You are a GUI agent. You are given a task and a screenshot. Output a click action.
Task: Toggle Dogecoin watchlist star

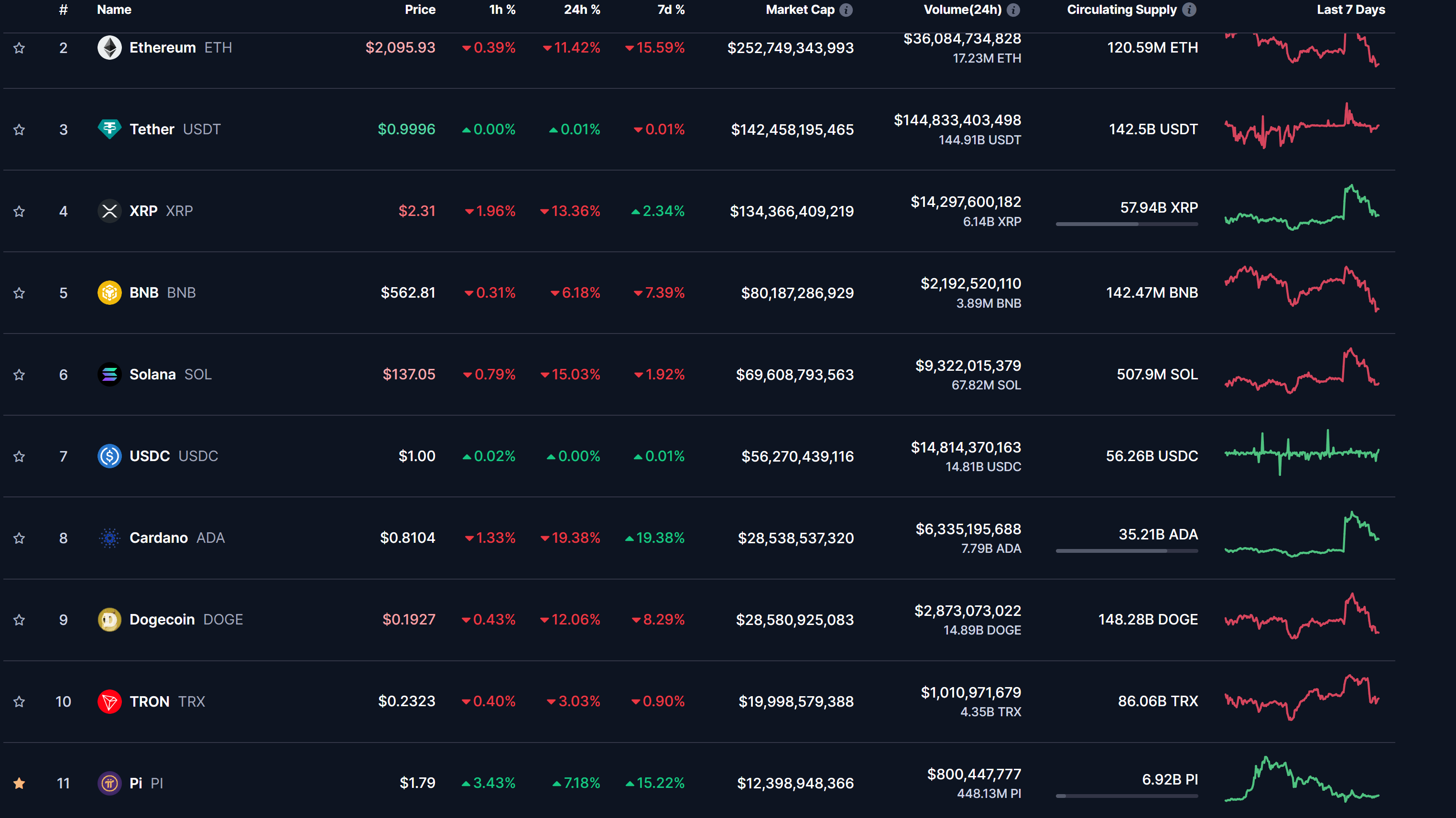[x=19, y=620]
